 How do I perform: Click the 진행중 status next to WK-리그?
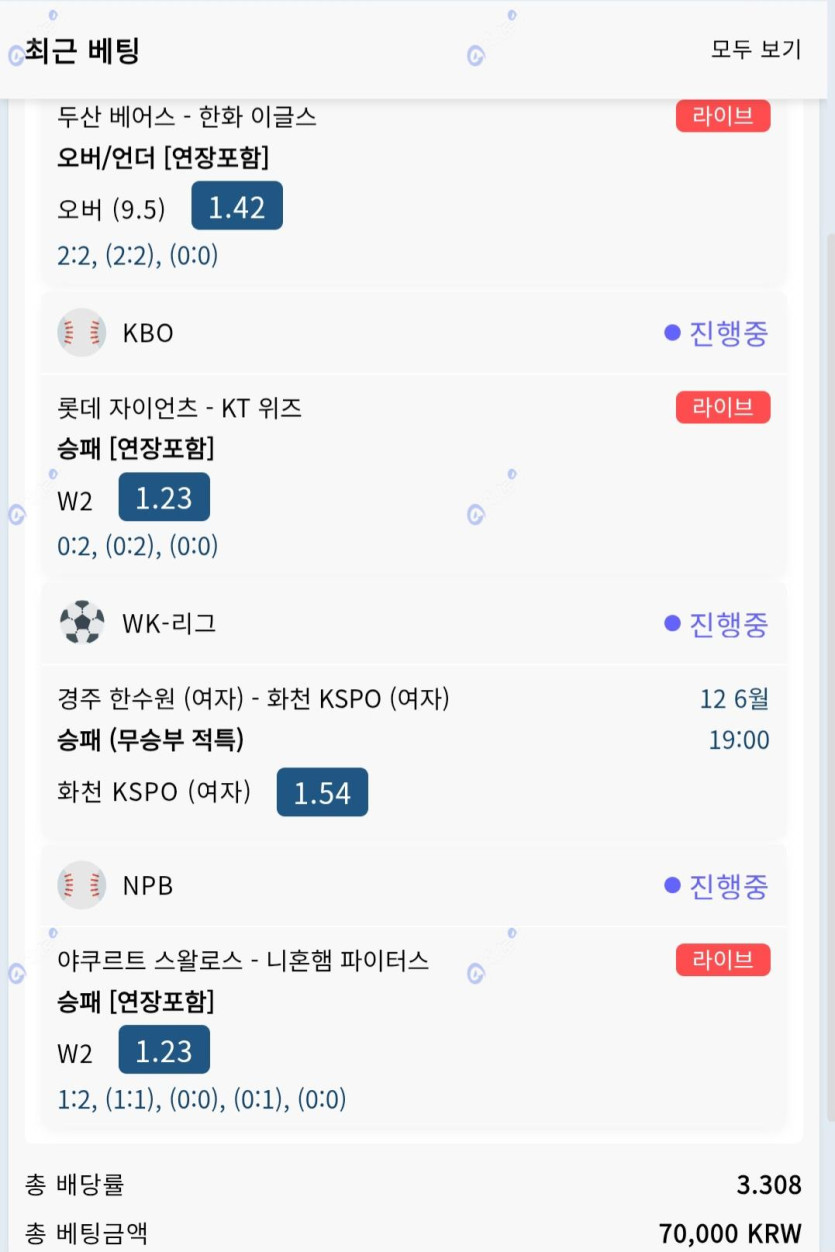(716, 624)
